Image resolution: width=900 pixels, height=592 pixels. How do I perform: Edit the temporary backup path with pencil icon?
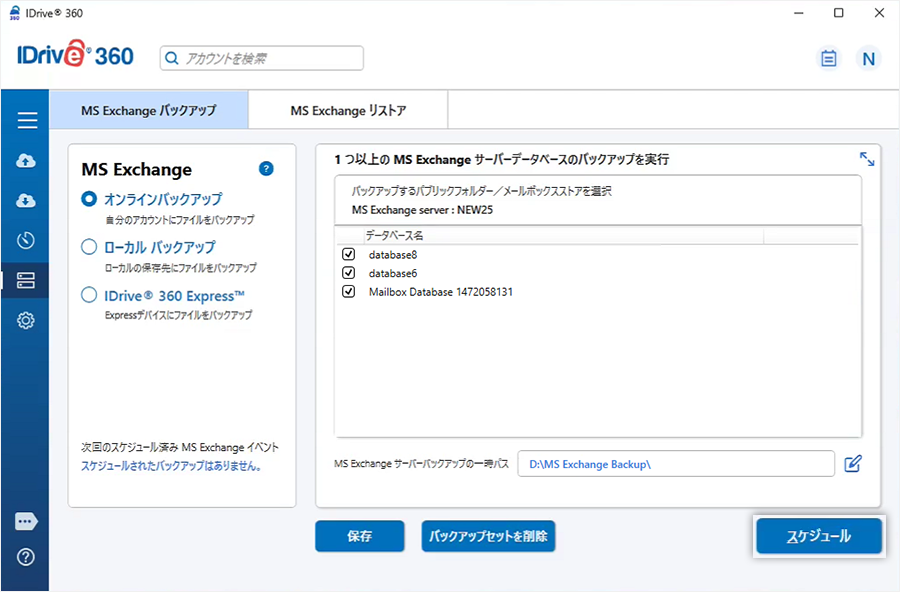tap(853, 464)
